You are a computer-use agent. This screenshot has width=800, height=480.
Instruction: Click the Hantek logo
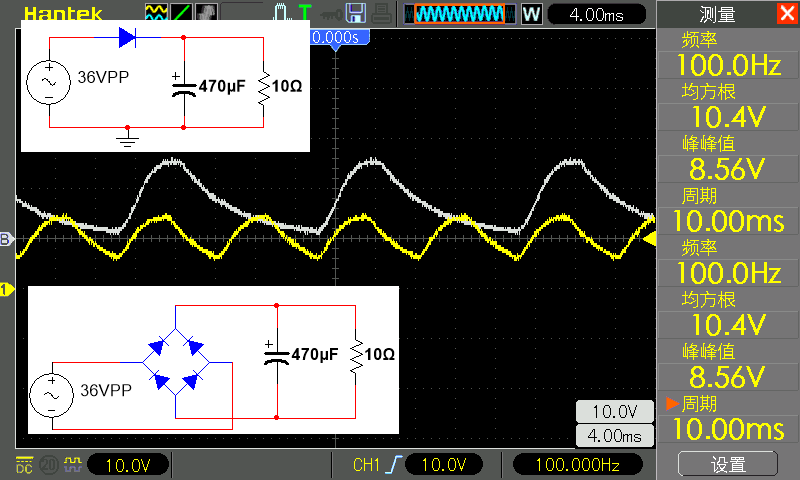[x=63, y=14]
